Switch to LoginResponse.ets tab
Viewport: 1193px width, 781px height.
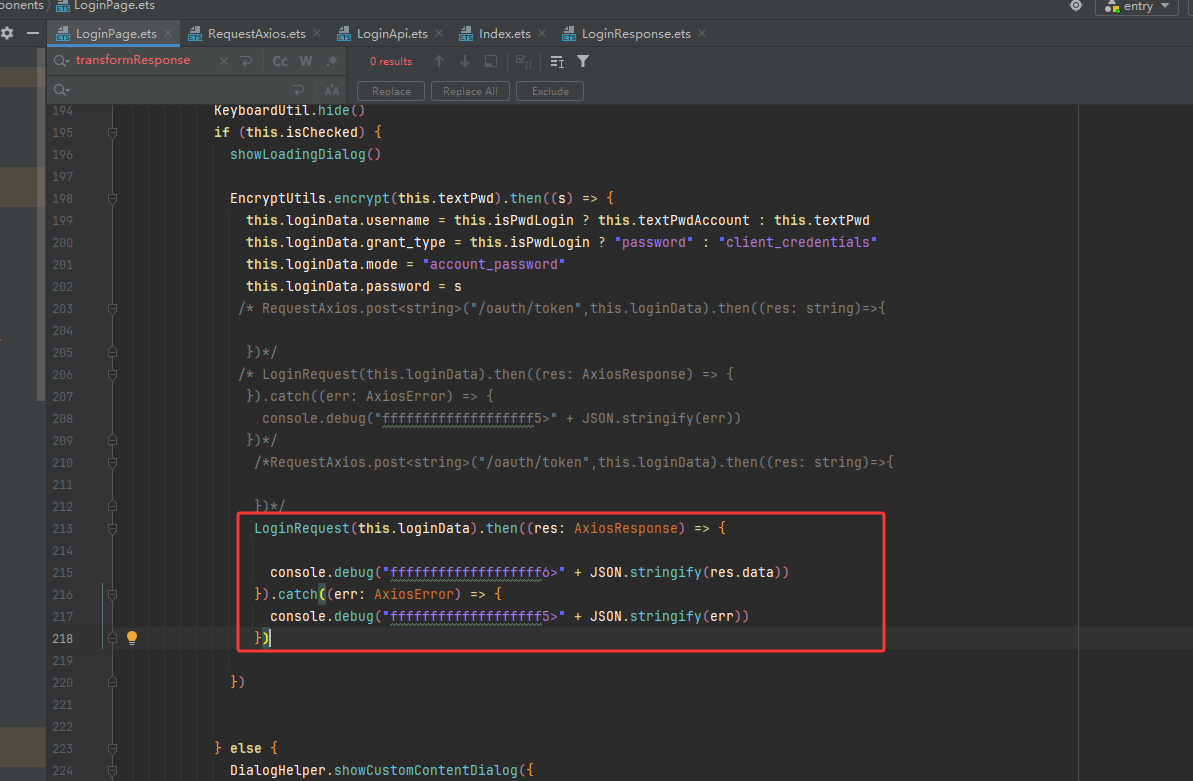click(636, 33)
